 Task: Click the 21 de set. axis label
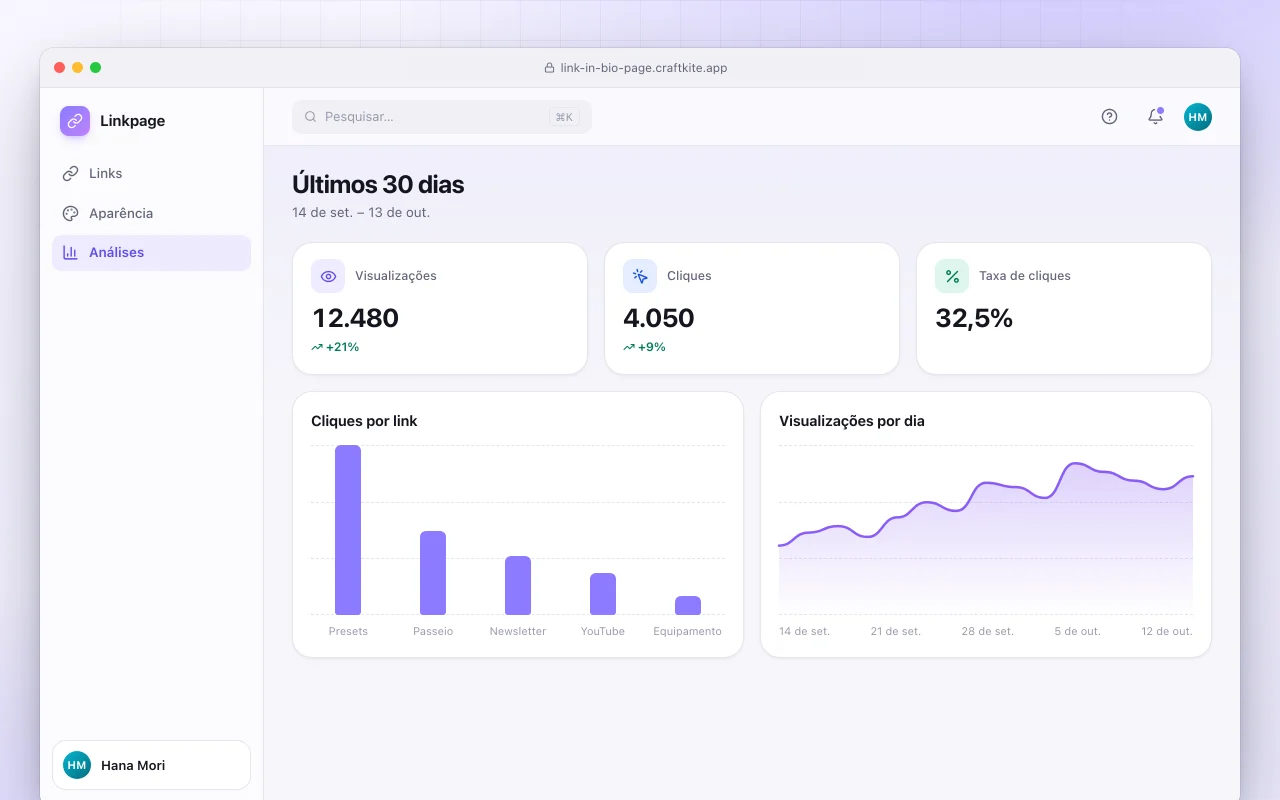(896, 631)
